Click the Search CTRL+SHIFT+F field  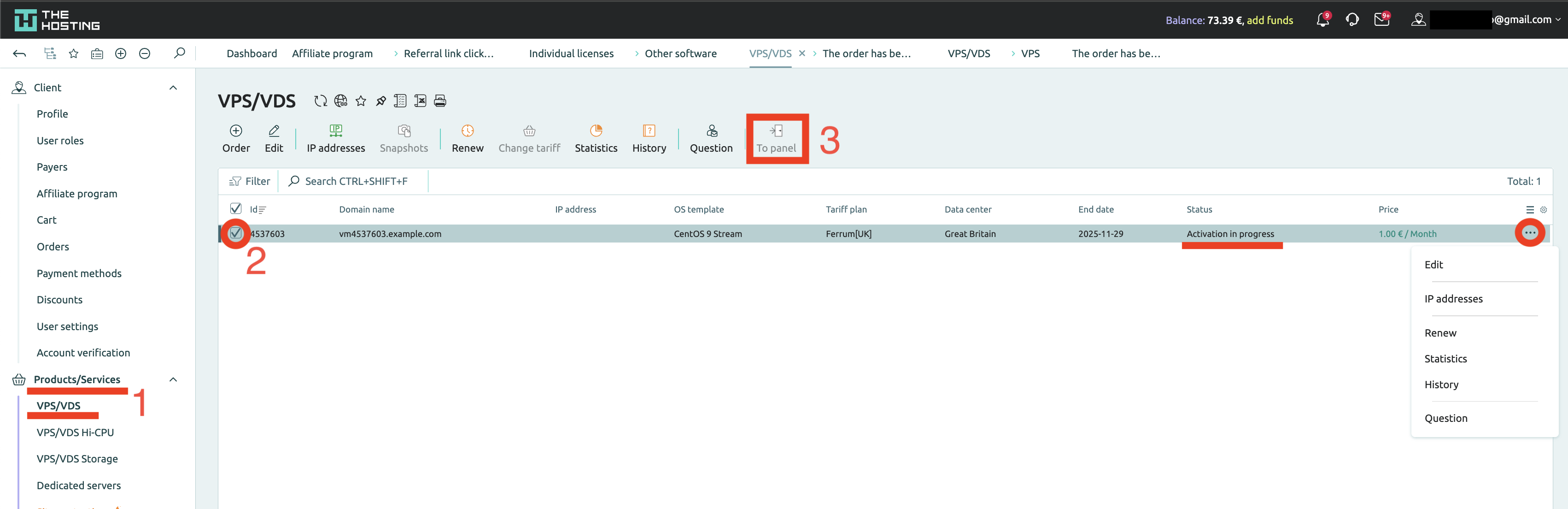[x=356, y=181]
